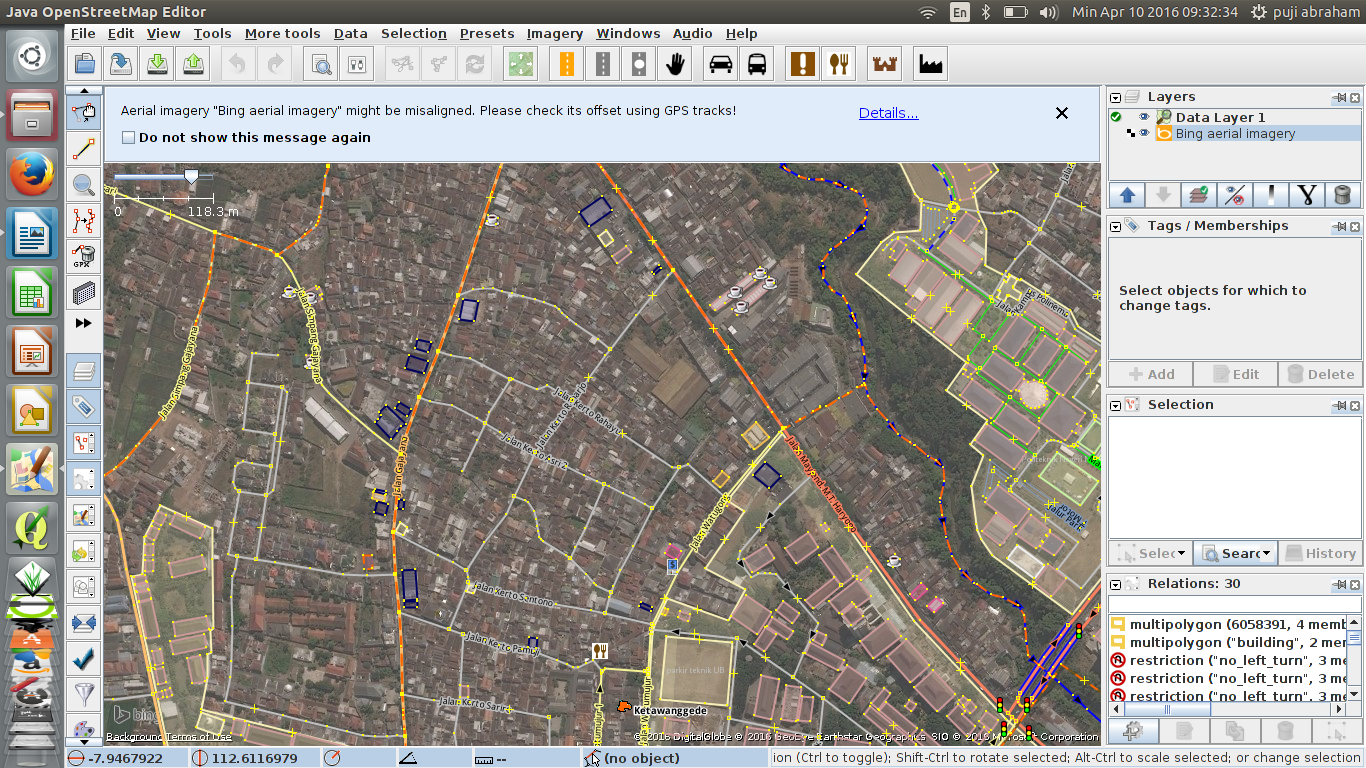Screen dimensions: 1366x768
Task: Open the Select dropdown in the Selection panel
Action: (x=1150, y=553)
